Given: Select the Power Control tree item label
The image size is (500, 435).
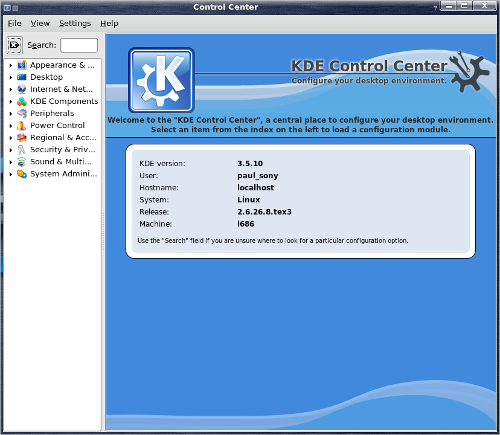Looking at the screenshot, I should [x=57, y=125].
